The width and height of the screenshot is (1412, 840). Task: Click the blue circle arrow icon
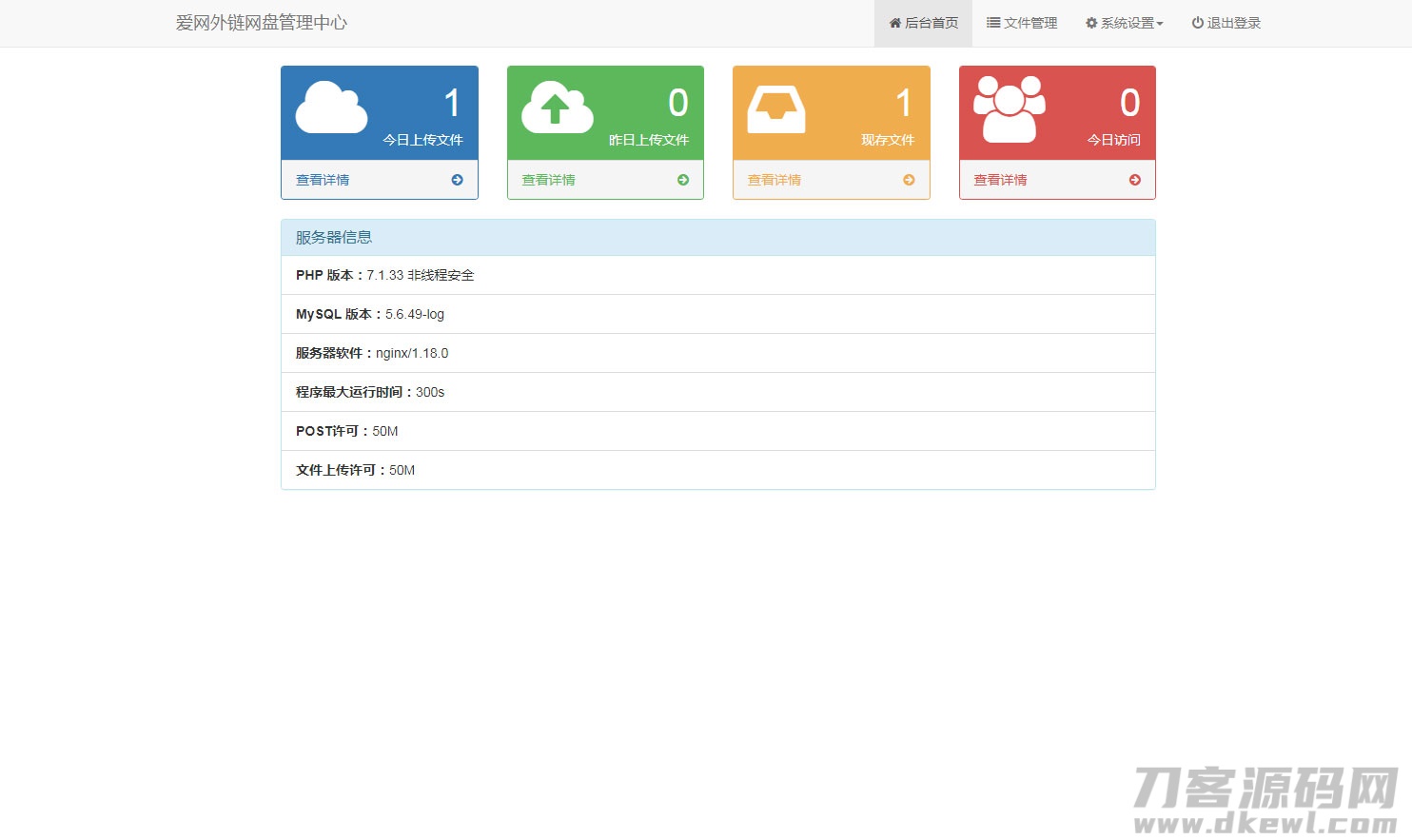457,180
